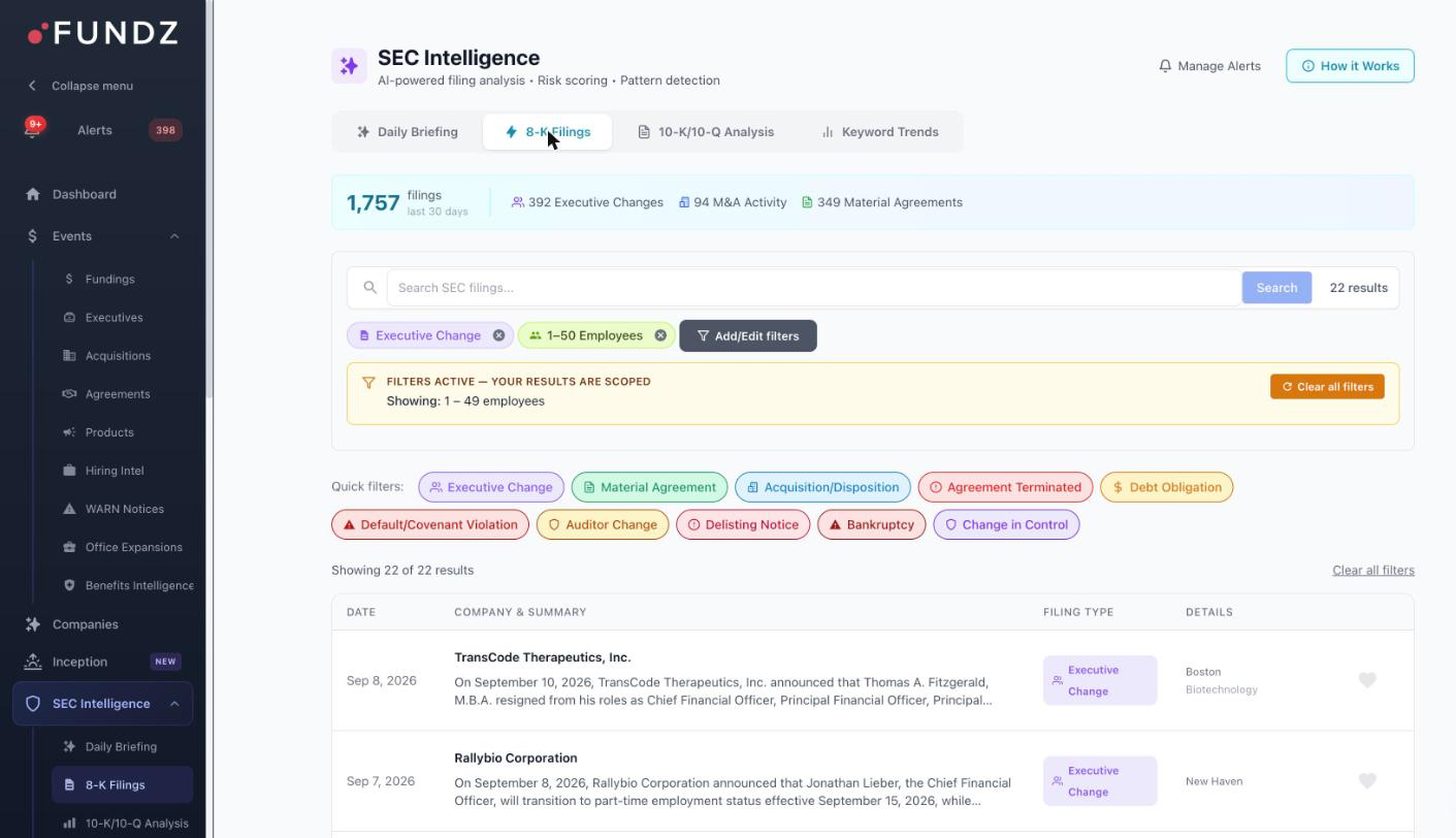The height and width of the screenshot is (838, 1456).
Task: Collapse the Events menu section
Action: point(174,236)
